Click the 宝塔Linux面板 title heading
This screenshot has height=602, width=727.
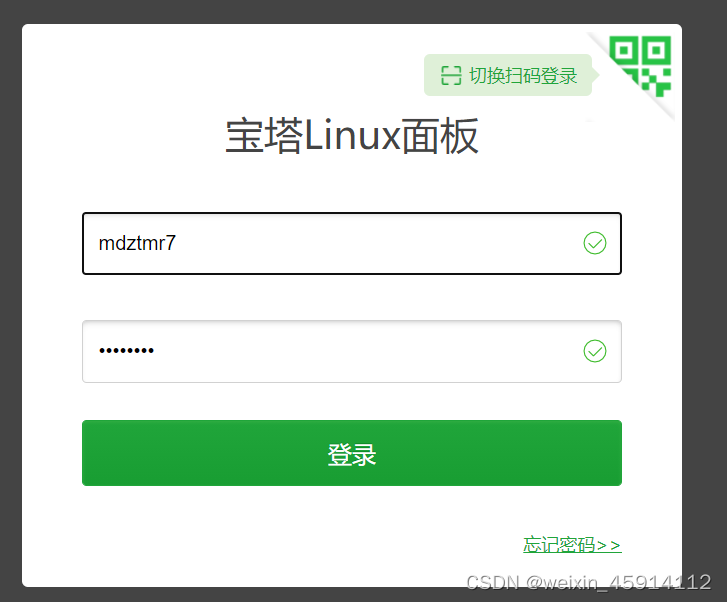pyautogui.click(x=352, y=136)
